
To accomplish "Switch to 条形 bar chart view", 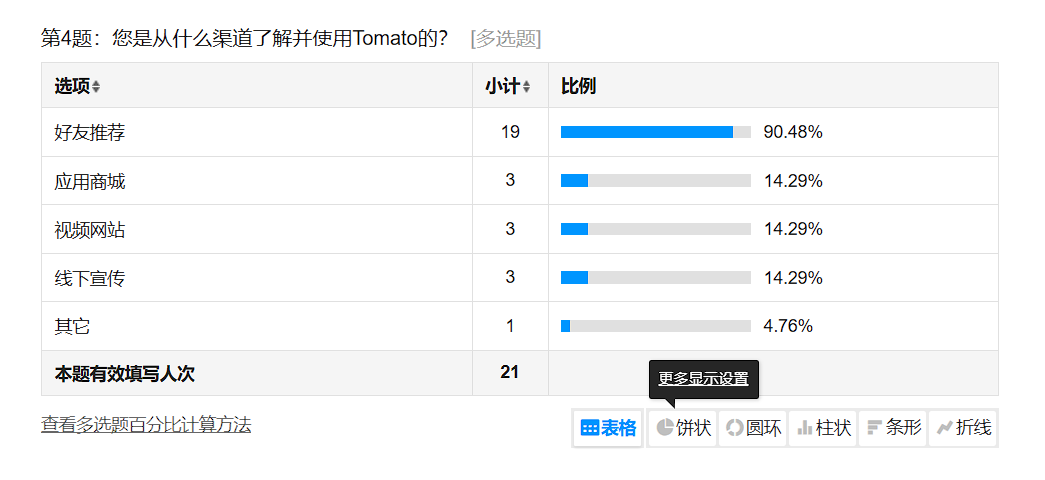I will [x=893, y=428].
